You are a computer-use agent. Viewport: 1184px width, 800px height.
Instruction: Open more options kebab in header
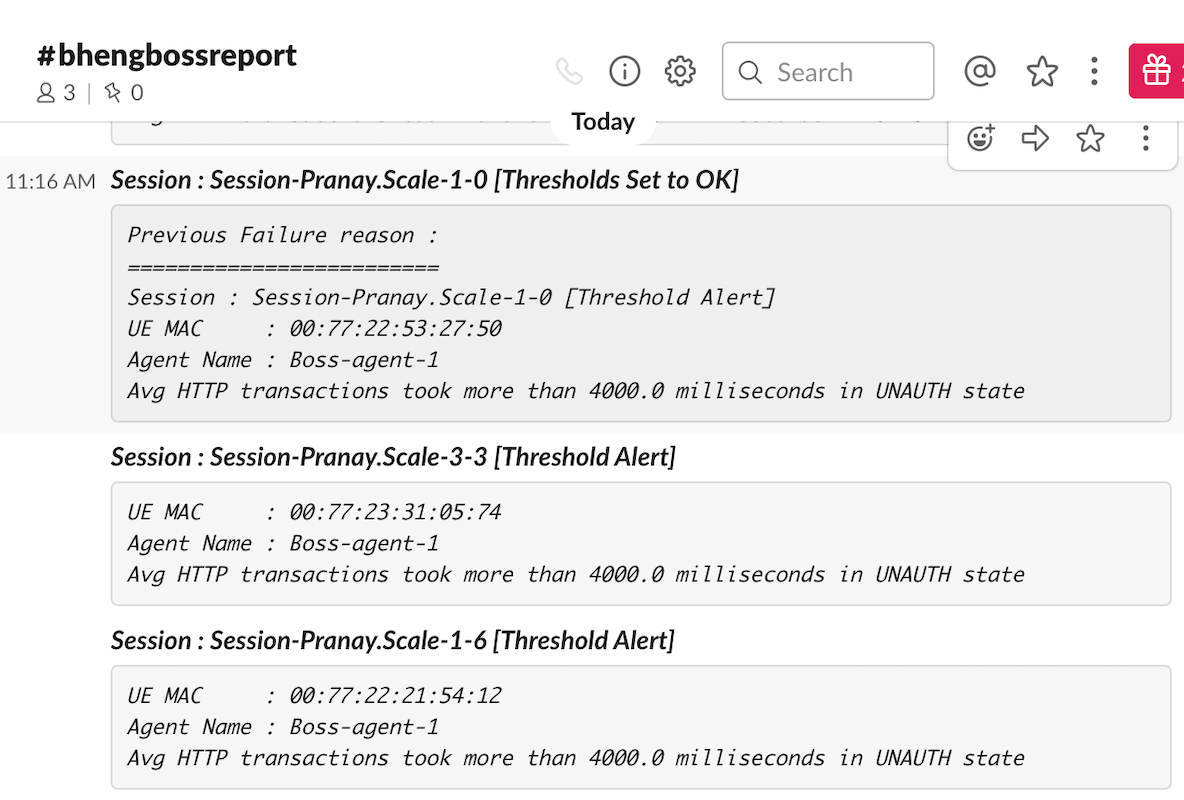click(1094, 72)
